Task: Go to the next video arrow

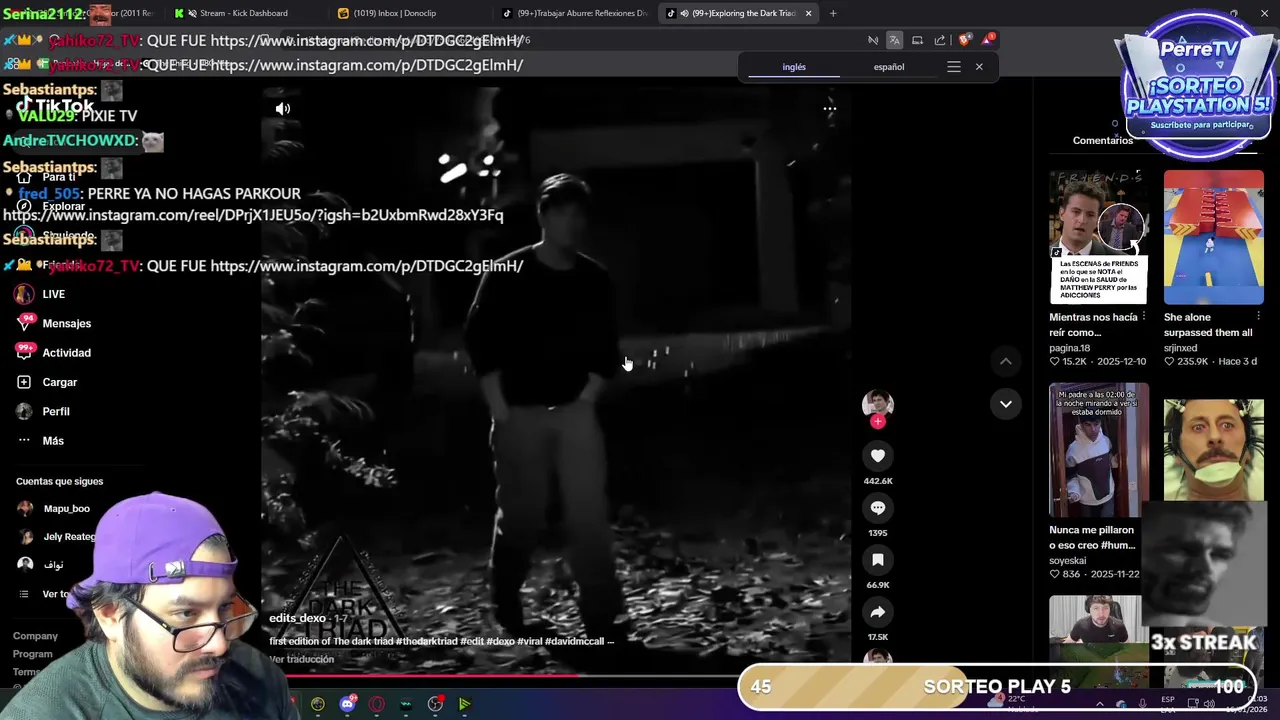Action: (1006, 404)
